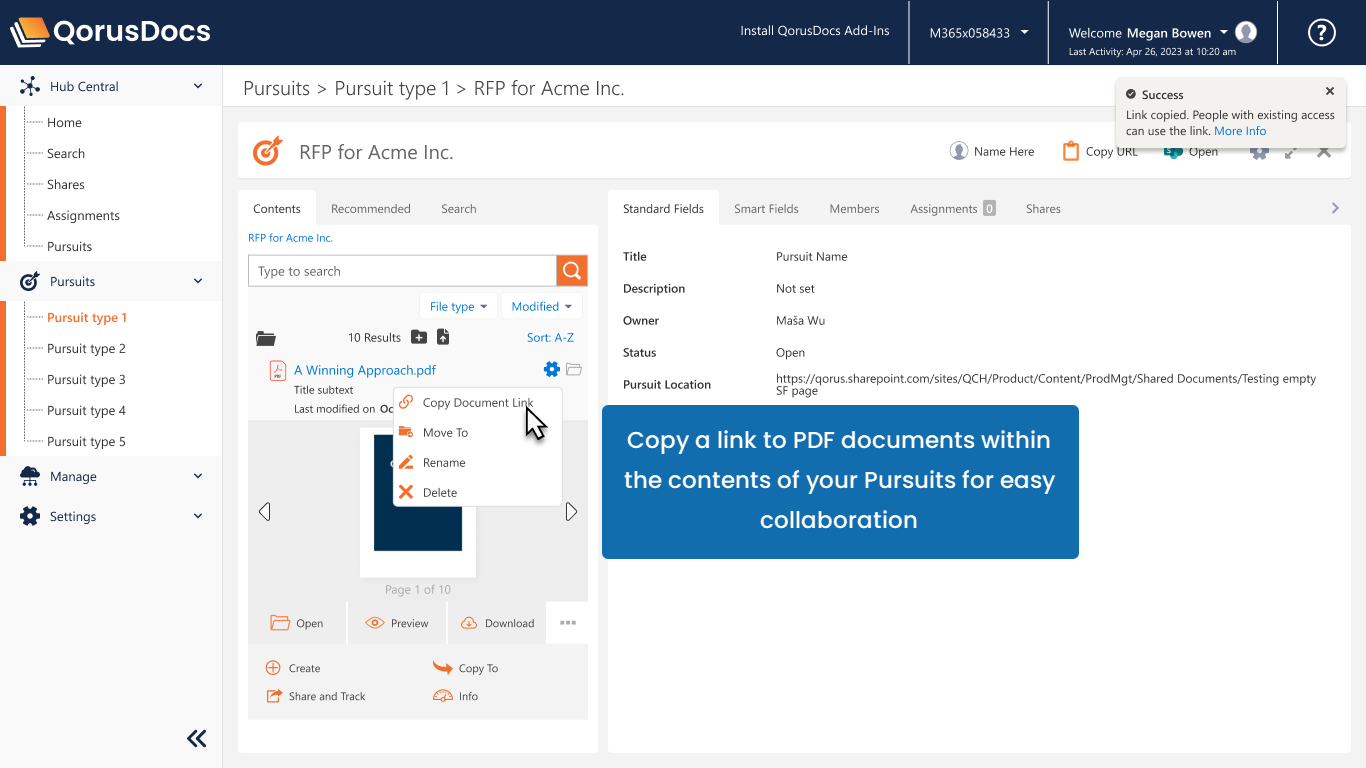Go to the next page preview arrow
Screen dimensions: 1366x768
(571, 512)
